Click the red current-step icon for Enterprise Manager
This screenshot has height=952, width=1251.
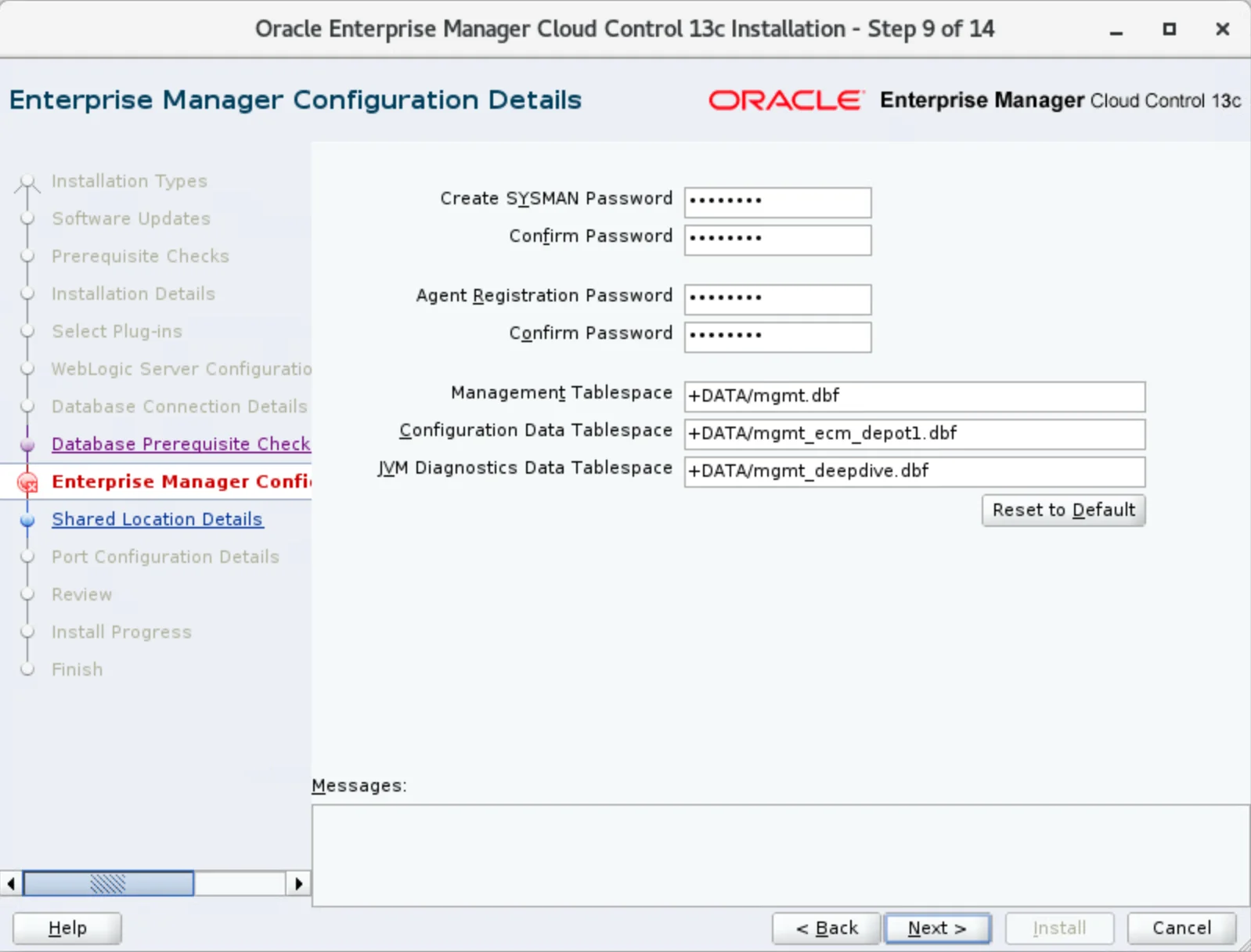tap(27, 483)
